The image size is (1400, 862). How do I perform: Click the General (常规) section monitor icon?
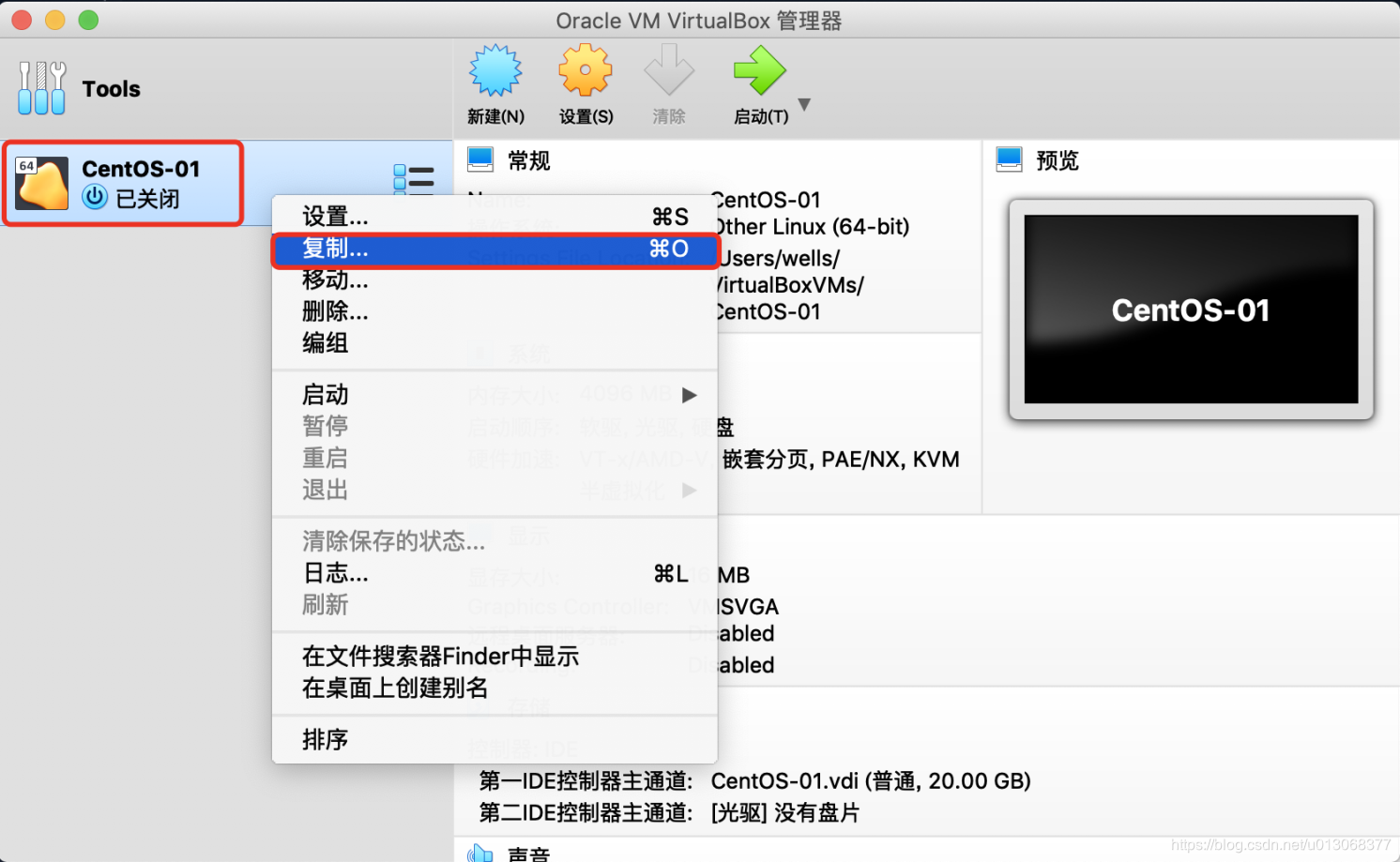point(480,159)
